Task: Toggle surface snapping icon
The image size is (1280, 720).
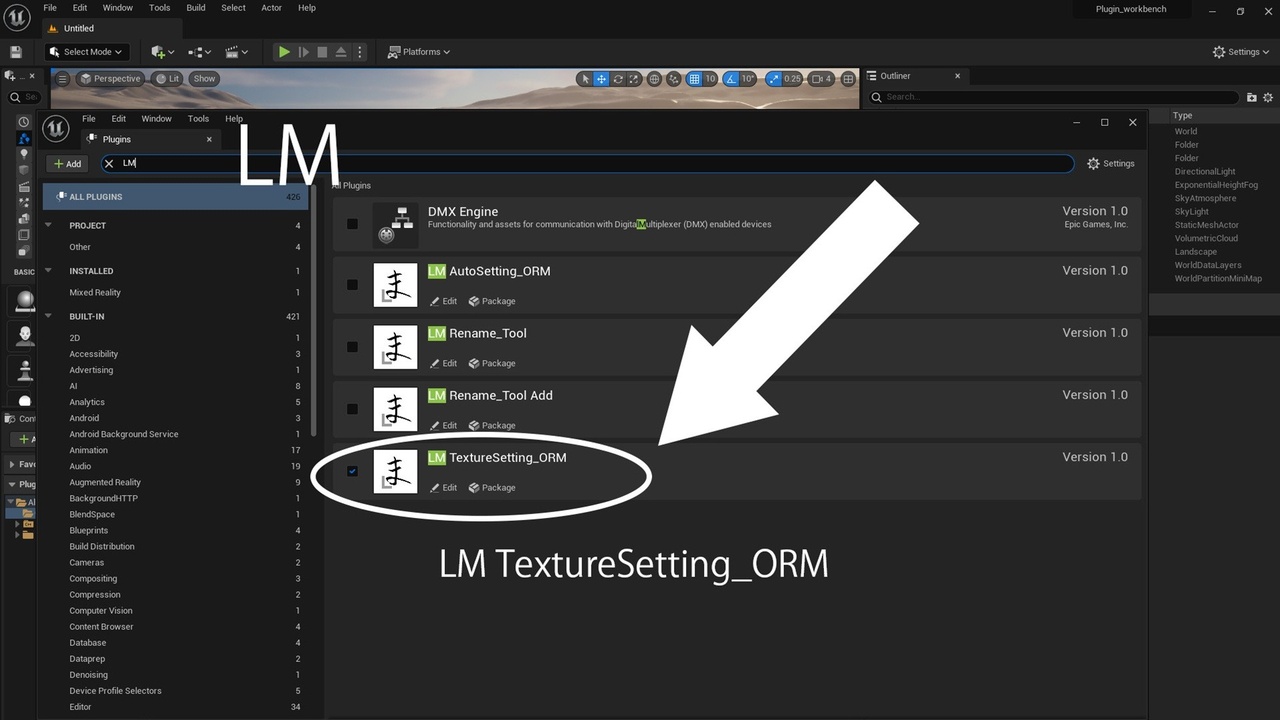Action: pos(674,79)
